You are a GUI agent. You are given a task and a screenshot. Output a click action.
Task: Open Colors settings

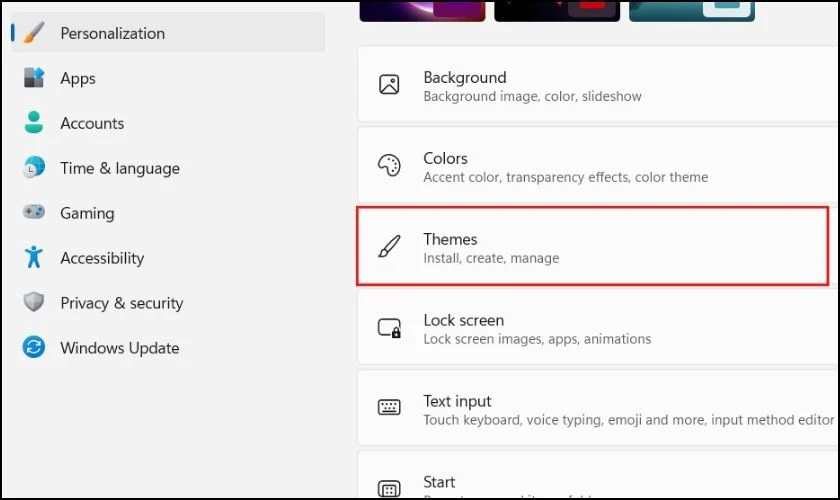[598, 165]
